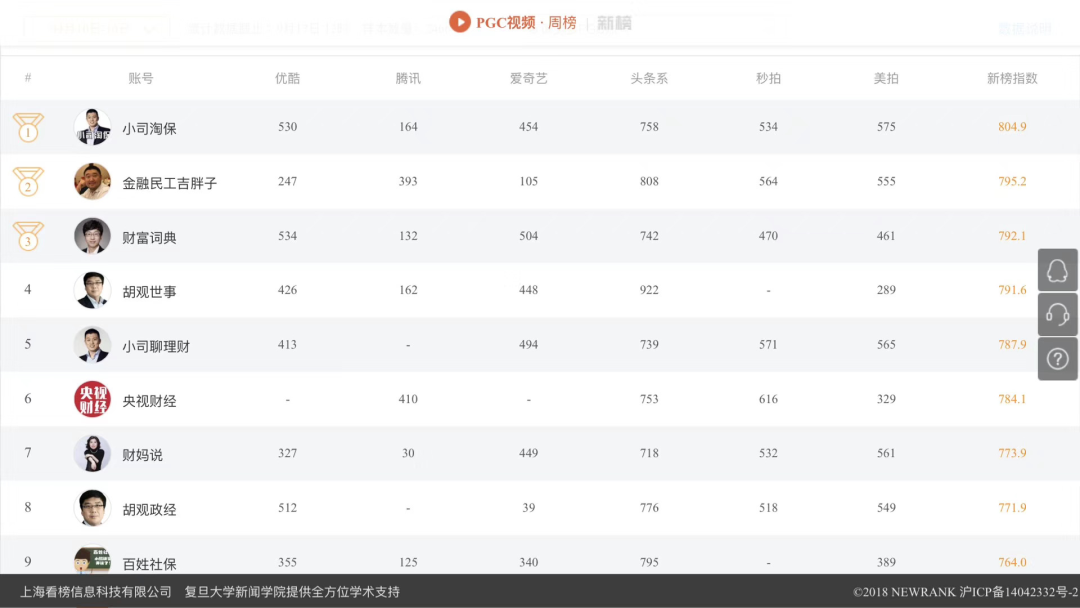Sort by the 爱奇艺 column header
The image size is (1080, 608).
(x=528, y=78)
